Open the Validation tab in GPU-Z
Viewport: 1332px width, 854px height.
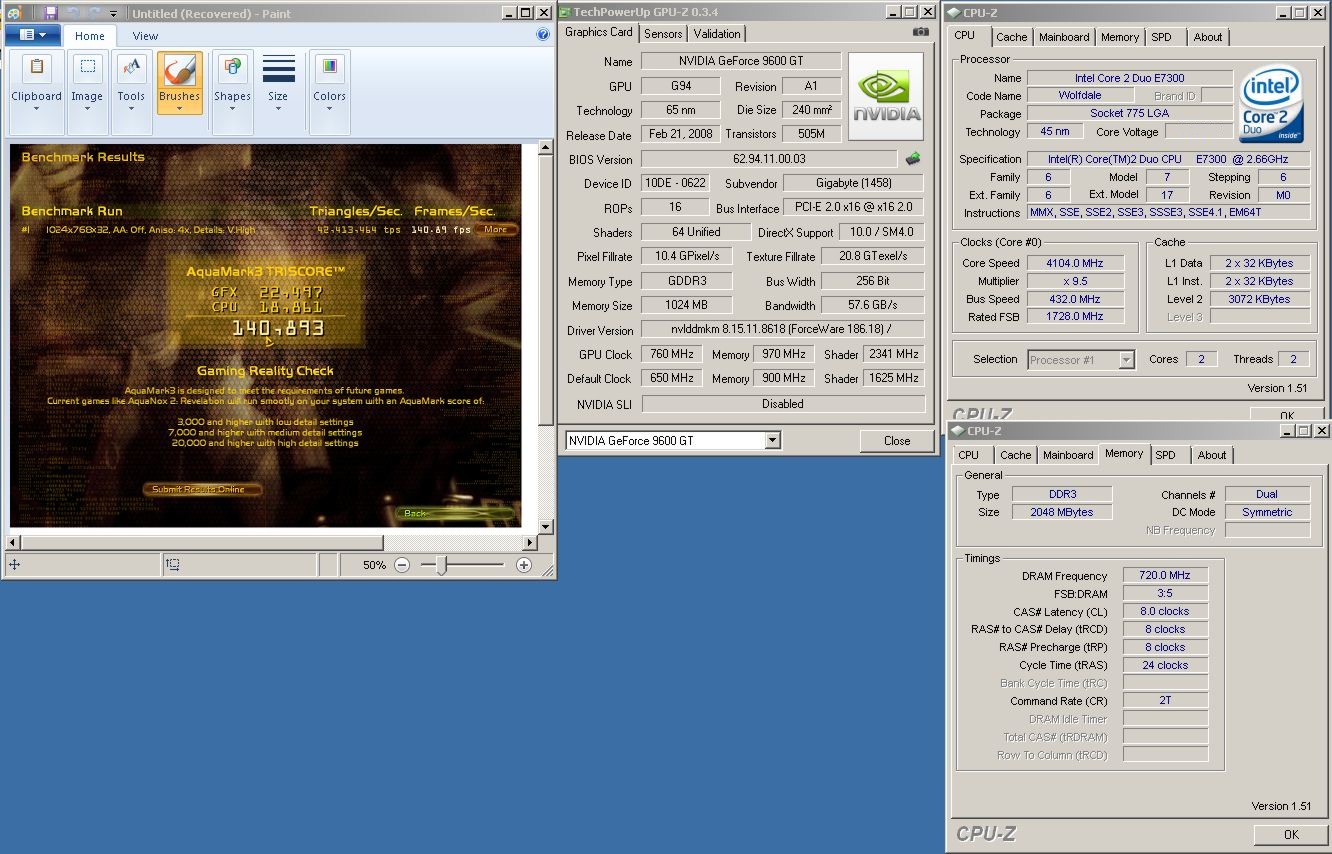pos(717,33)
